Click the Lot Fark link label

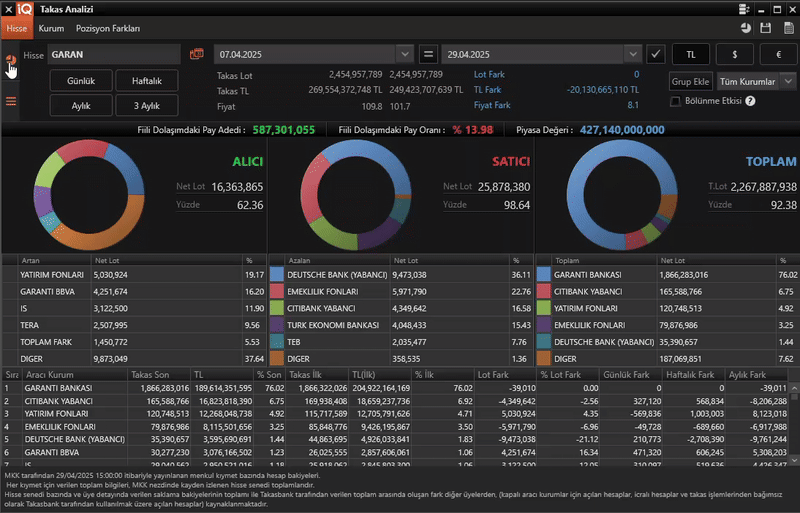(x=489, y=75)
